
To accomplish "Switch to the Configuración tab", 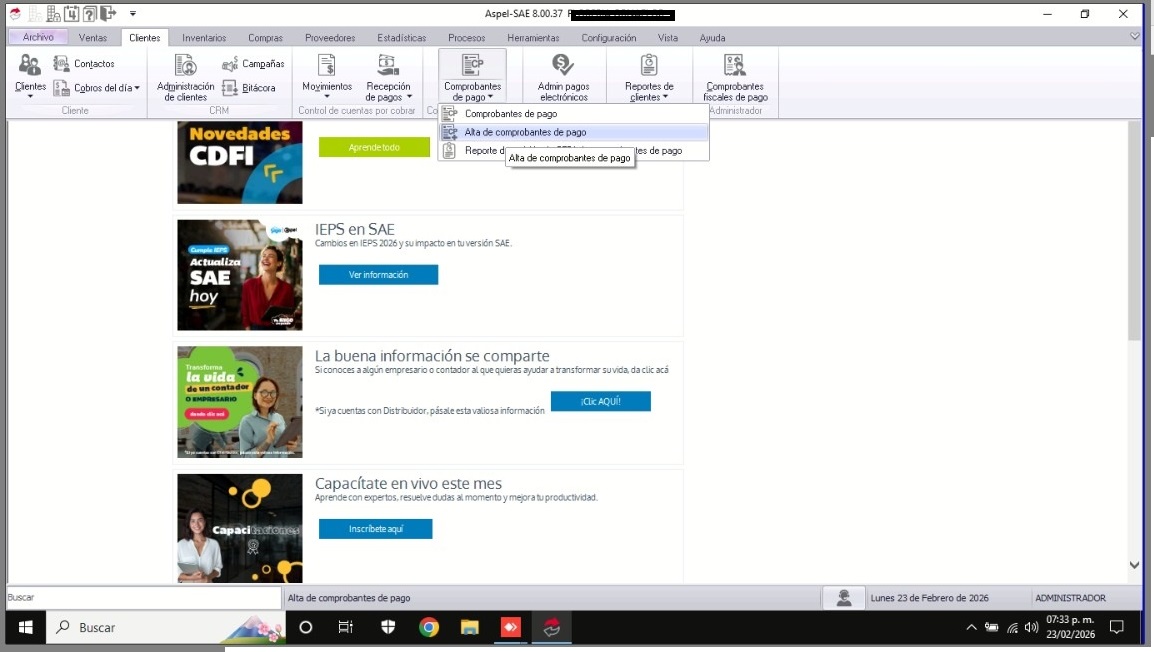I will pos(609,38).
